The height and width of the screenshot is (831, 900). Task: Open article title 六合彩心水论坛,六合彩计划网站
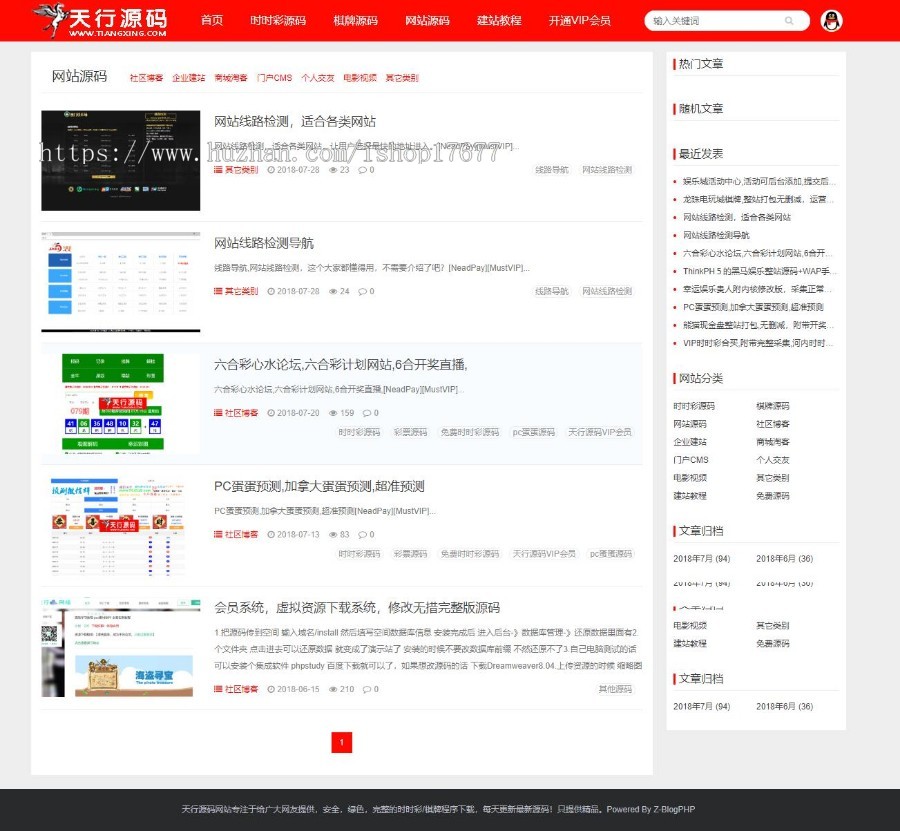click(341, 365)
